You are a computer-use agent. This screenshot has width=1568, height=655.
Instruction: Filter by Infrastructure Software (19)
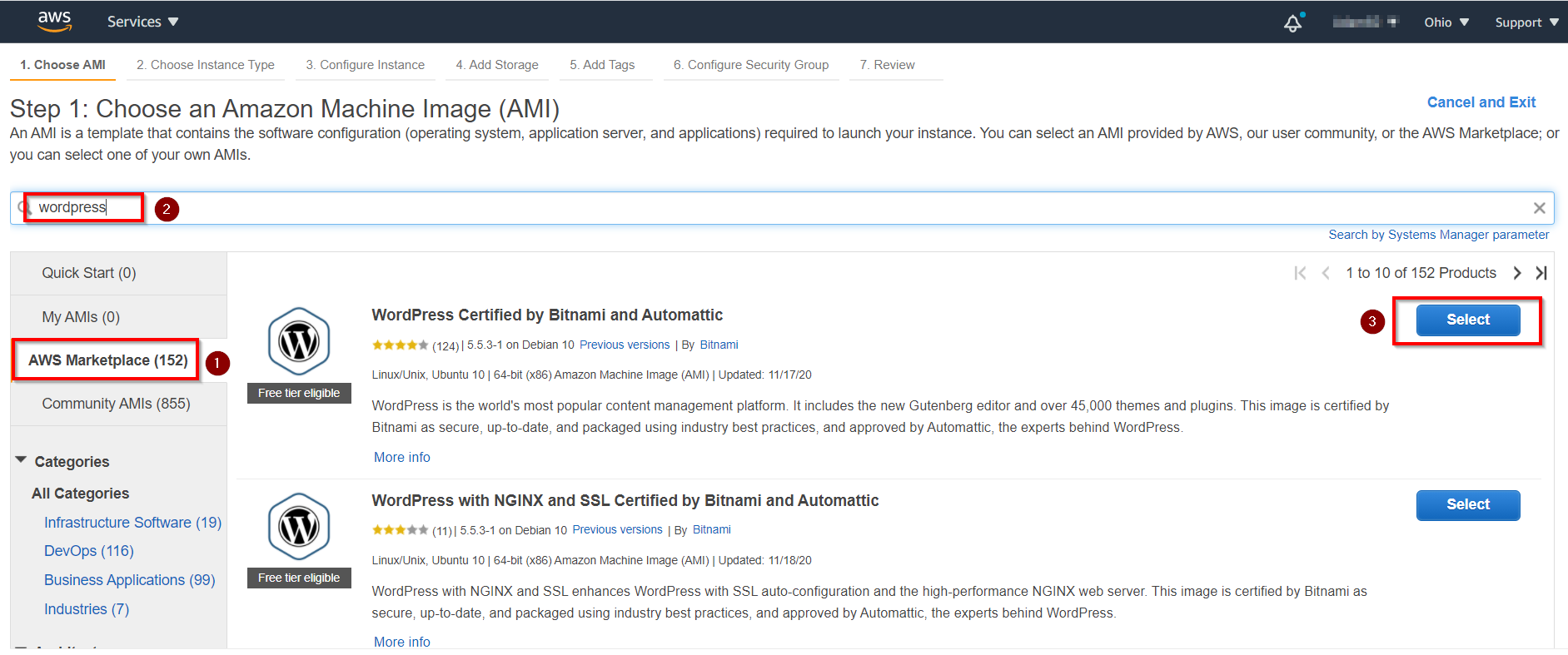[x=133, y=523]
